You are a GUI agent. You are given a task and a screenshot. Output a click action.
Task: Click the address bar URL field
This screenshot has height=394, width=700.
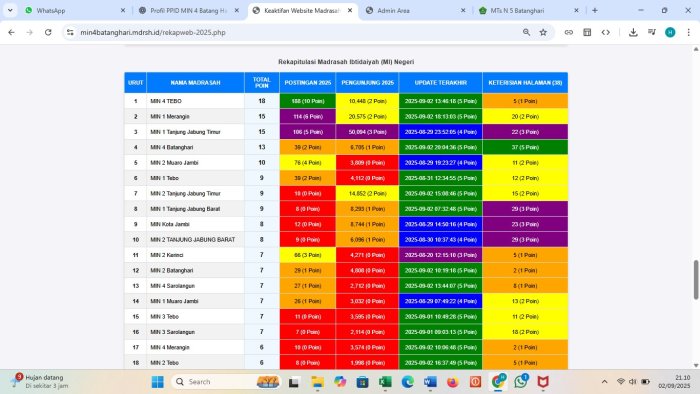(x=295, y=32)
